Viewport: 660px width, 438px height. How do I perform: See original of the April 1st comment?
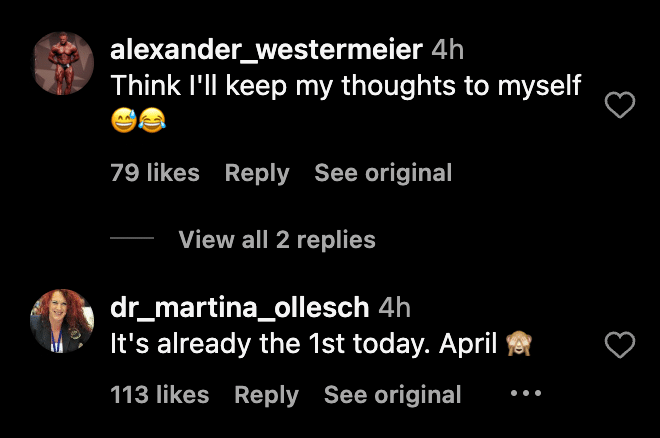point(392,395)
